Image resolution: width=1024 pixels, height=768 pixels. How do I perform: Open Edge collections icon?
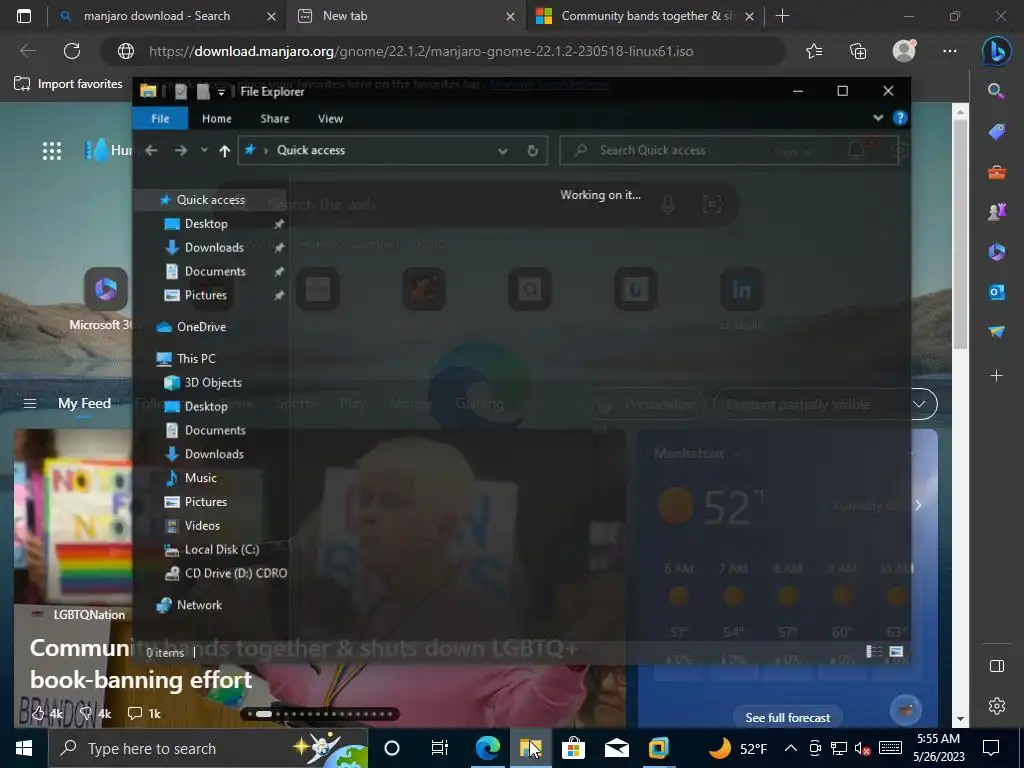857,51
